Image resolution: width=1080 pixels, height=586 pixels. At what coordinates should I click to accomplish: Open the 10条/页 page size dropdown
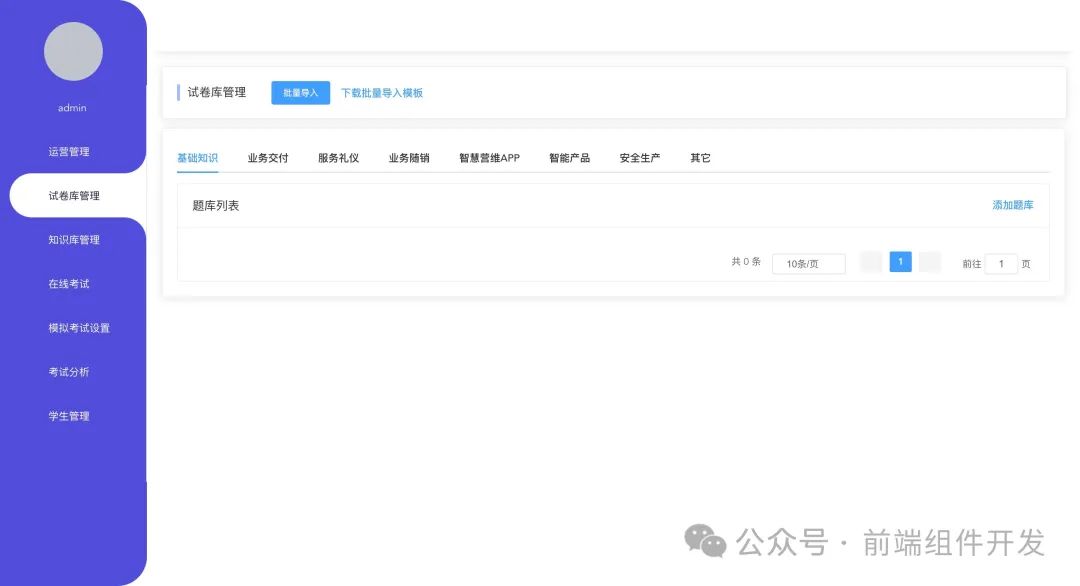(x=808, y=263)
